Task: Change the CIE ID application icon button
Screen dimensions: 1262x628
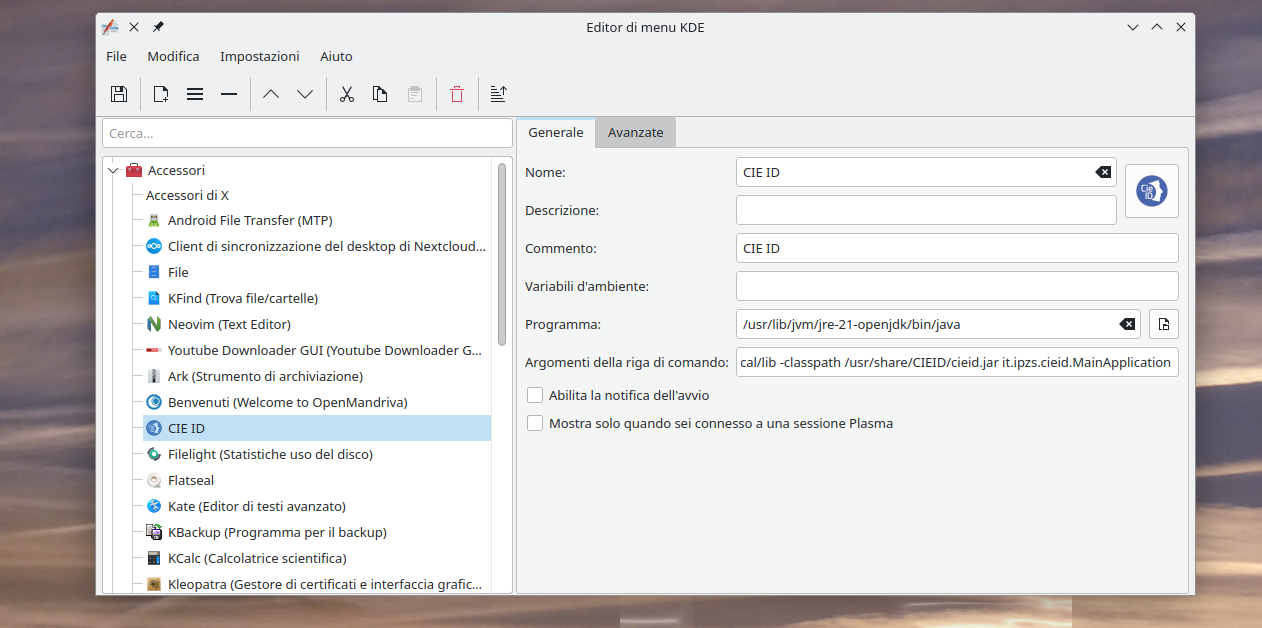Action: 1152,191
